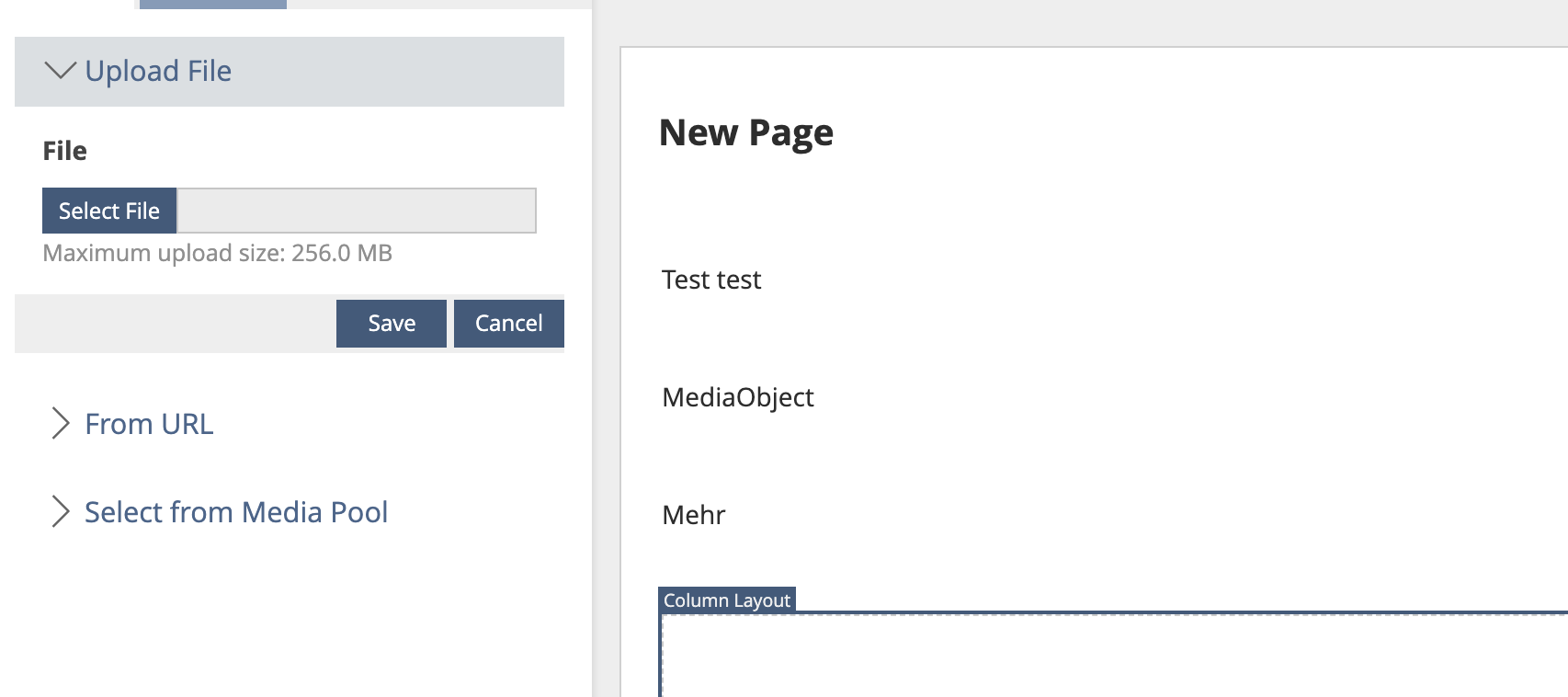This screenshot has width=1568, height=697.
Task: Open the From URL section label
Action: coord(149,424)
